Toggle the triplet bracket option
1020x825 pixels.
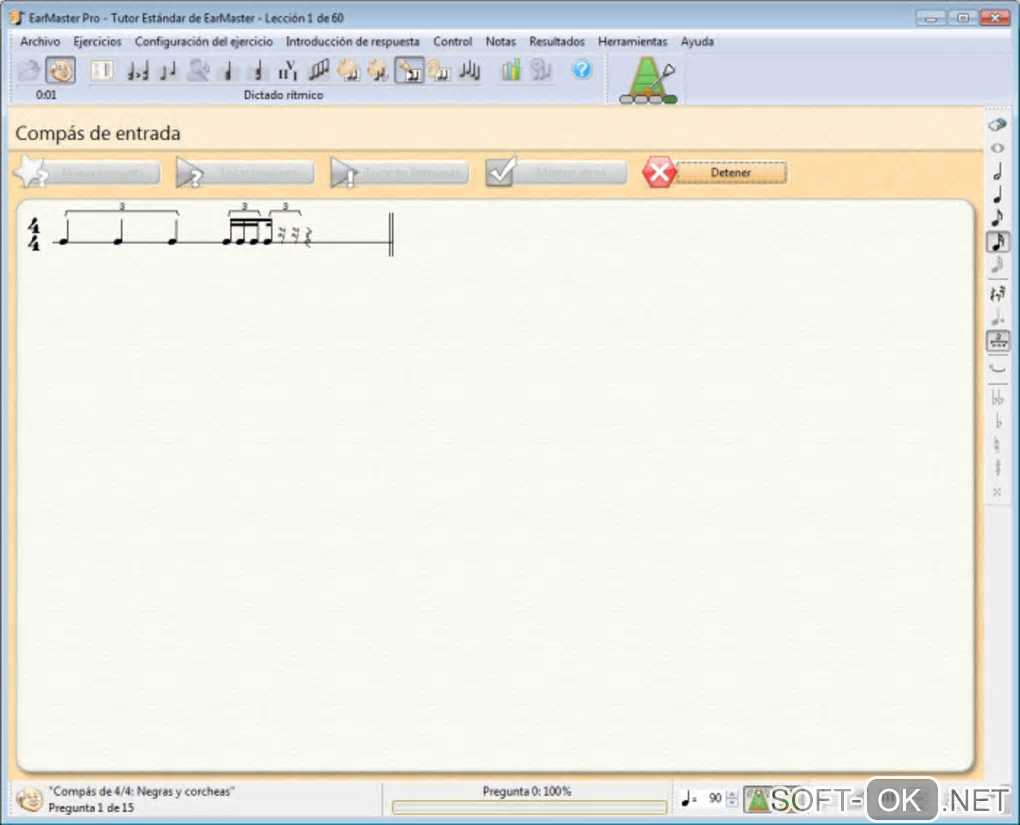pos(998,340)
